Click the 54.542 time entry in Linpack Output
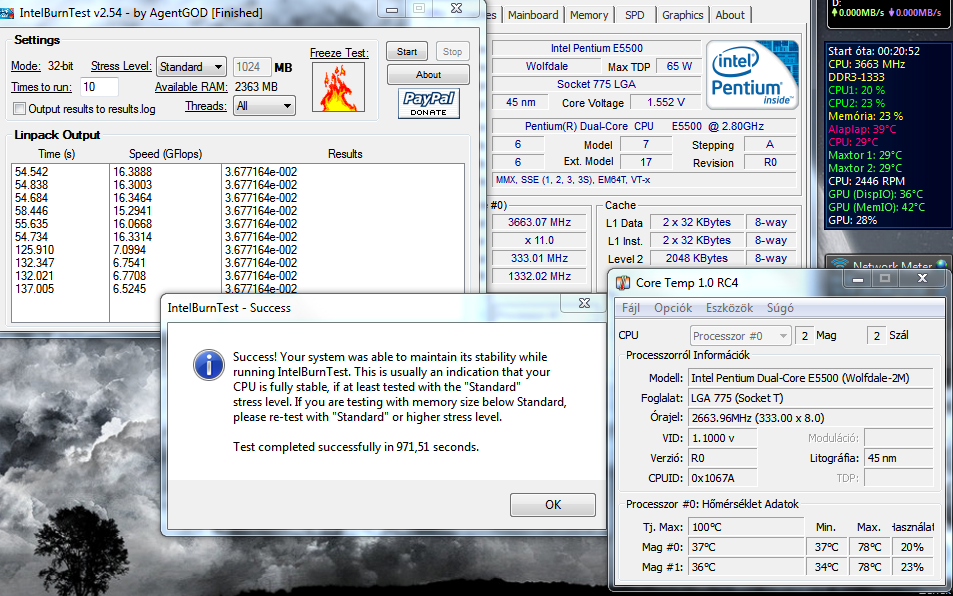Viewport: 953px width, 596px height. 32,172
